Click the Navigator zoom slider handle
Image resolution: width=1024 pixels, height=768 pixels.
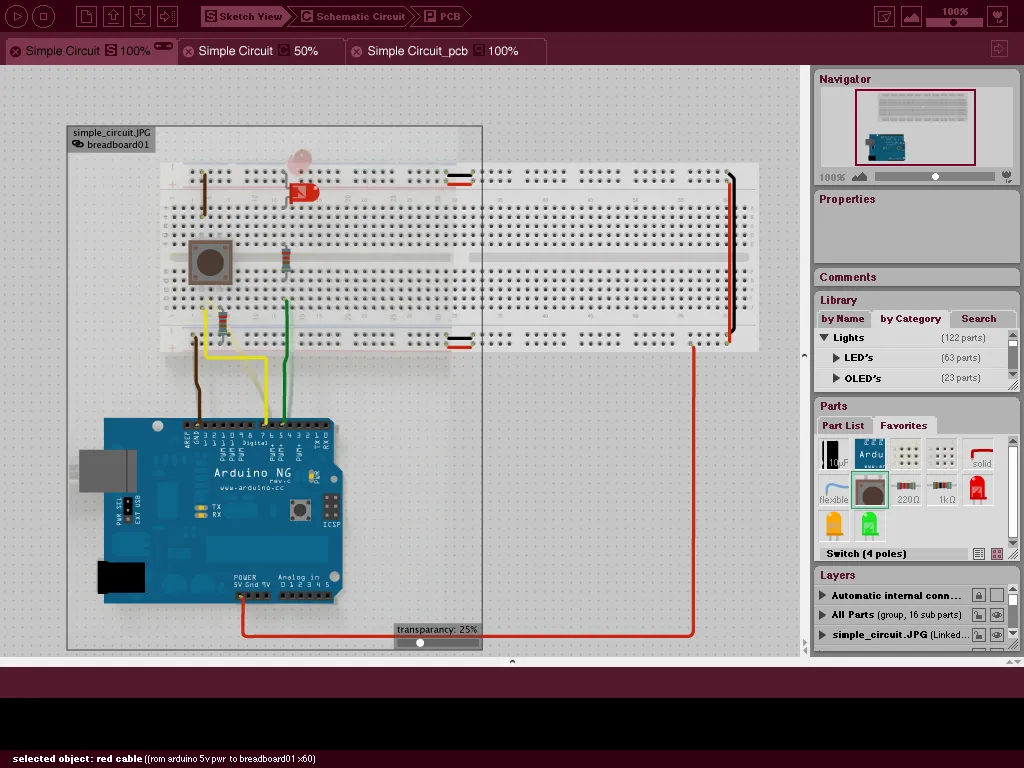(x=935, y=177)
